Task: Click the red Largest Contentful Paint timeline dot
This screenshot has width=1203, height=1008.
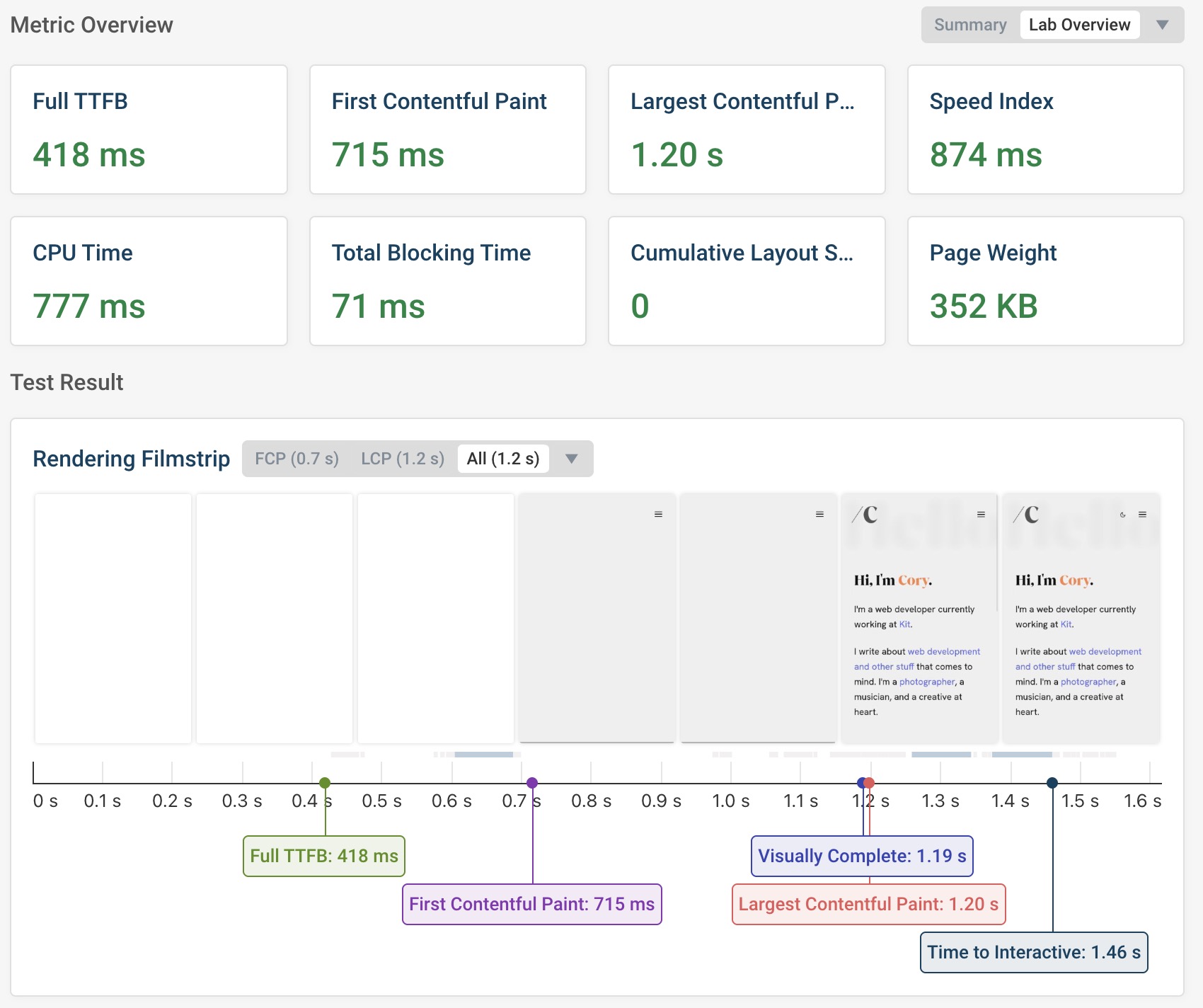Action: [870, 783]
